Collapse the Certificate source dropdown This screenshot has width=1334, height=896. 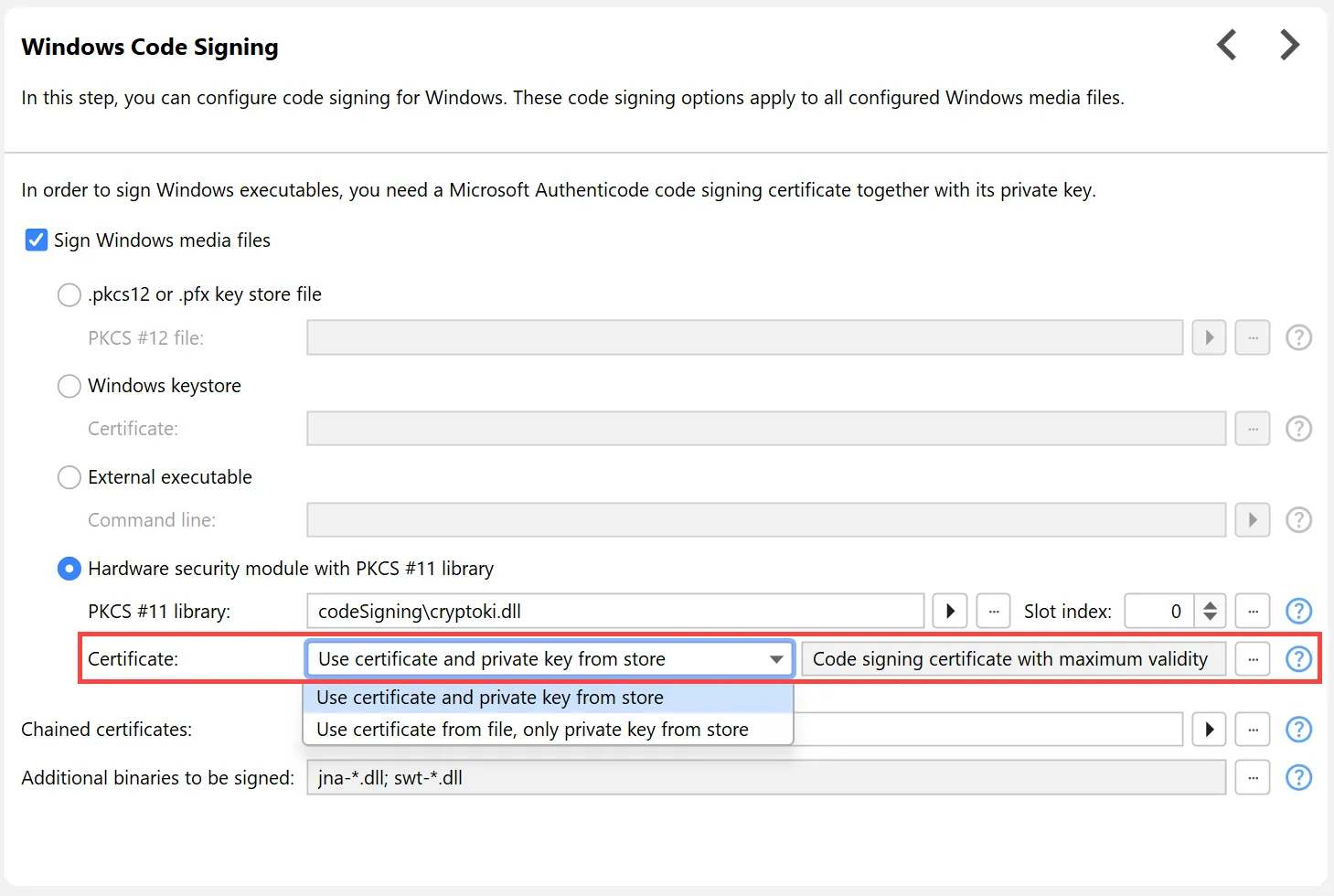[x=776, y=659]
